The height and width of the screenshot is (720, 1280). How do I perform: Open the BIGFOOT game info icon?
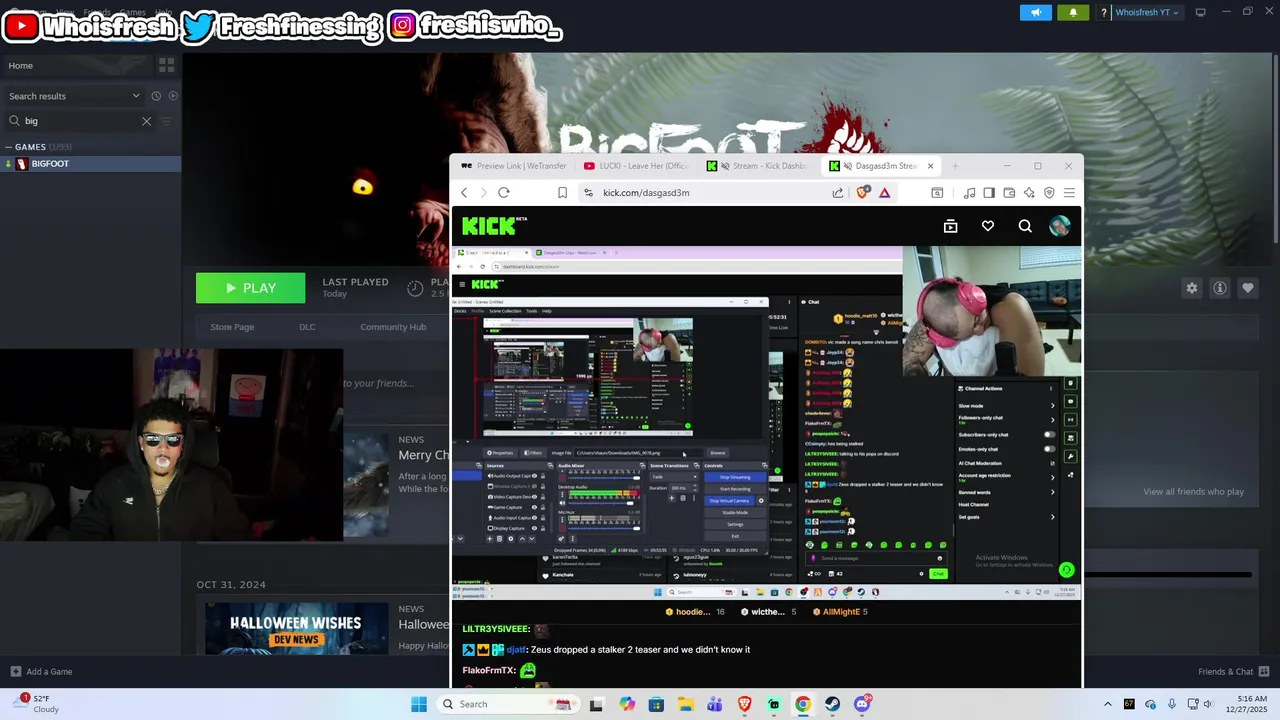coord(1220,288)
